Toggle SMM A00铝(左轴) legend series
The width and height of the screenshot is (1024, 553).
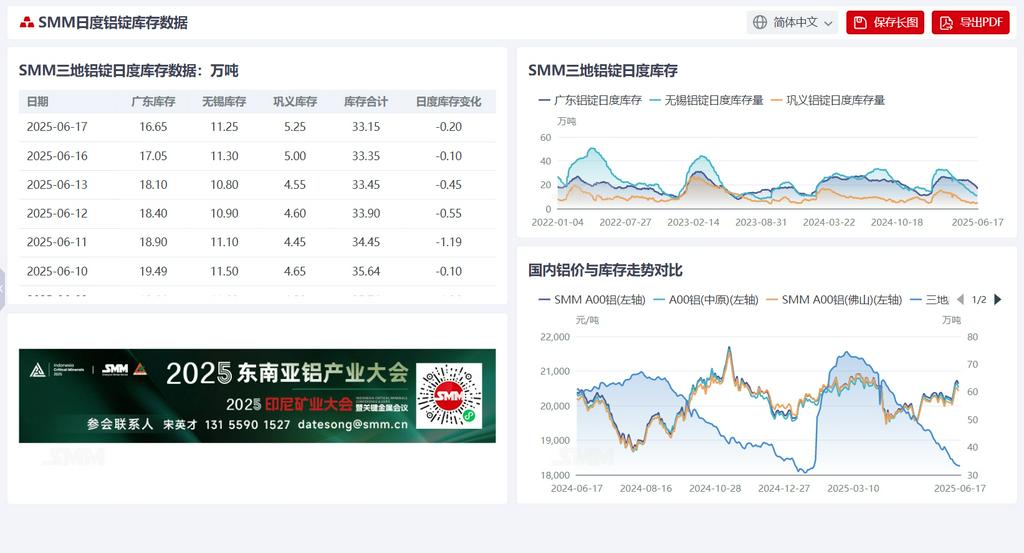coord(592,300)
